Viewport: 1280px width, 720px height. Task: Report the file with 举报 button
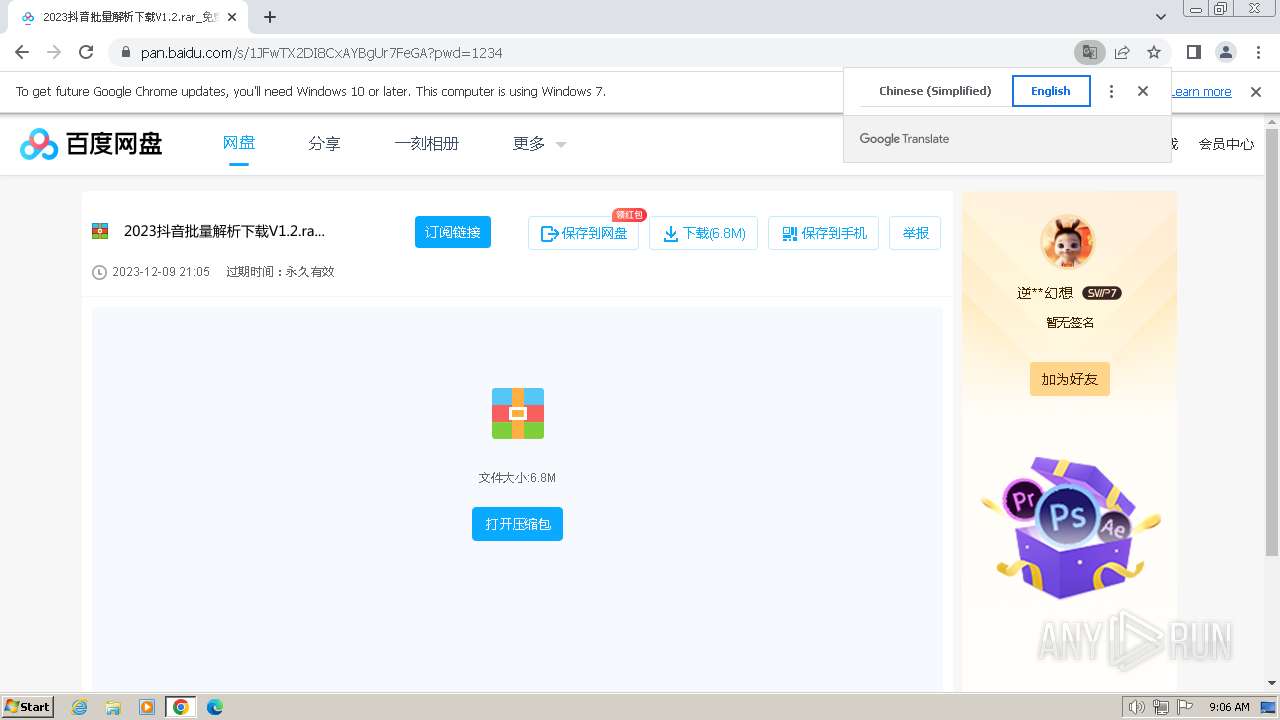915,233
